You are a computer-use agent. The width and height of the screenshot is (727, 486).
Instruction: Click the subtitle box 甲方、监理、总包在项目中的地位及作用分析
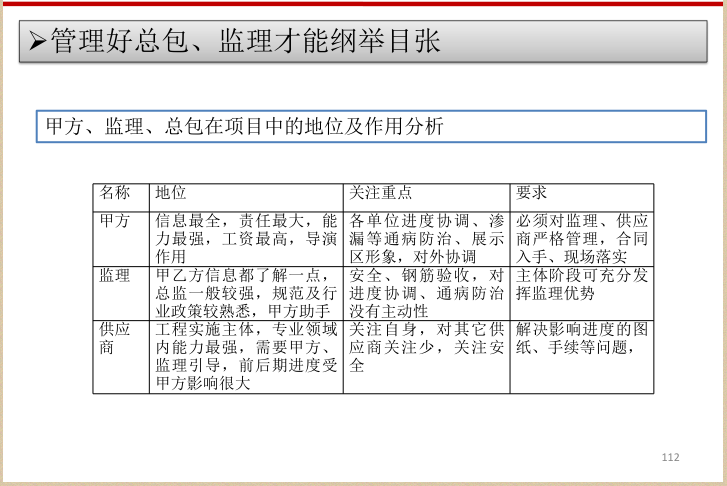pos(245,127)
